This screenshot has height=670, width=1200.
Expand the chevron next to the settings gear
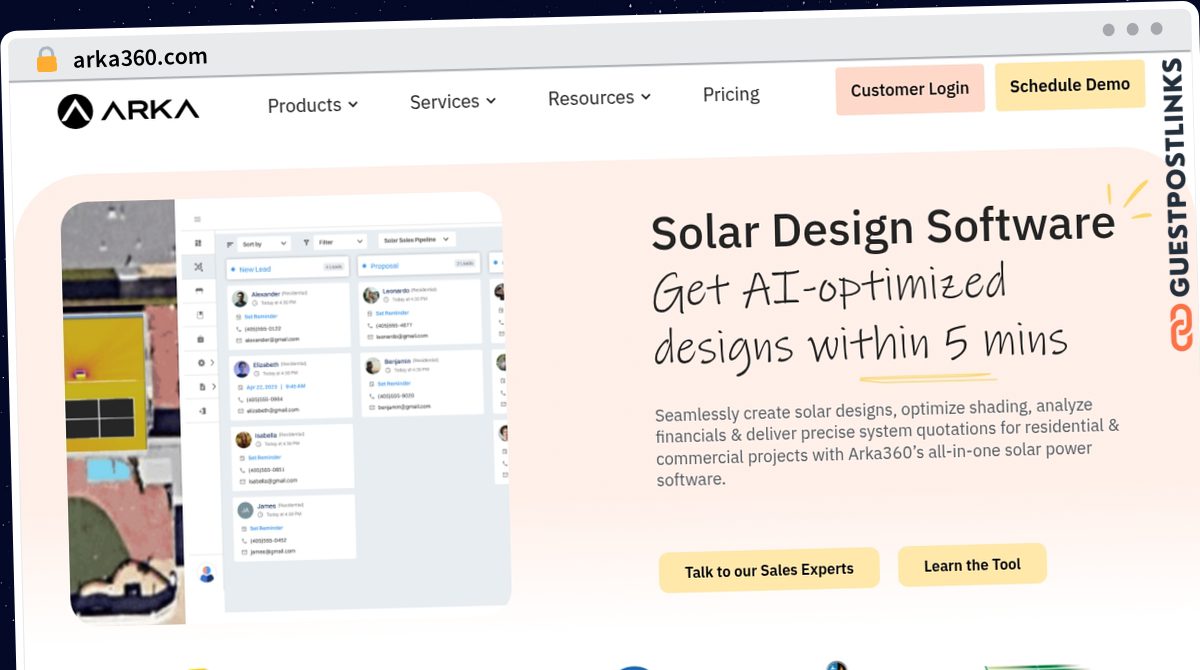click(212, 362)
